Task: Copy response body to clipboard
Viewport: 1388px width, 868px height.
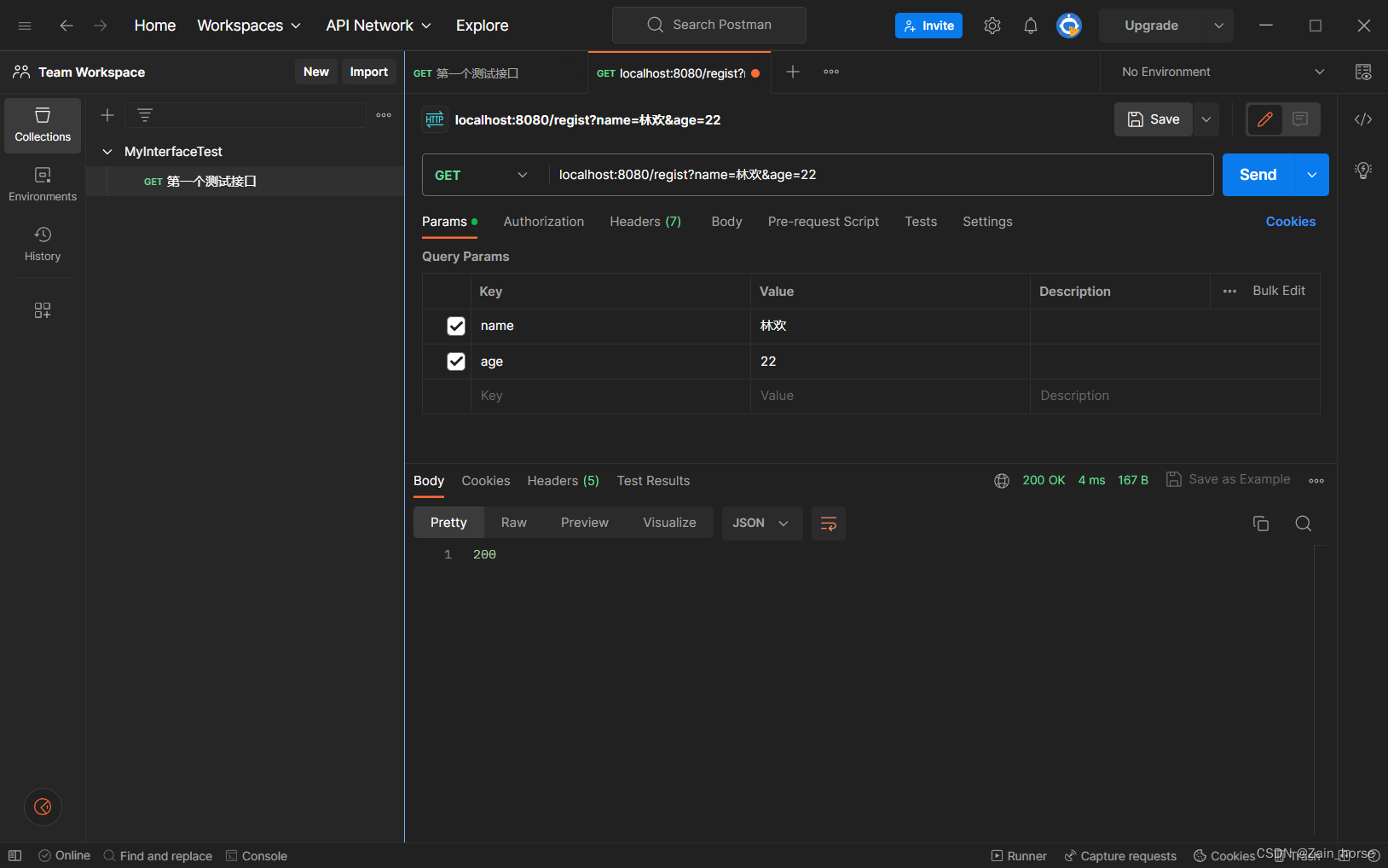Action: point(1261,524)
